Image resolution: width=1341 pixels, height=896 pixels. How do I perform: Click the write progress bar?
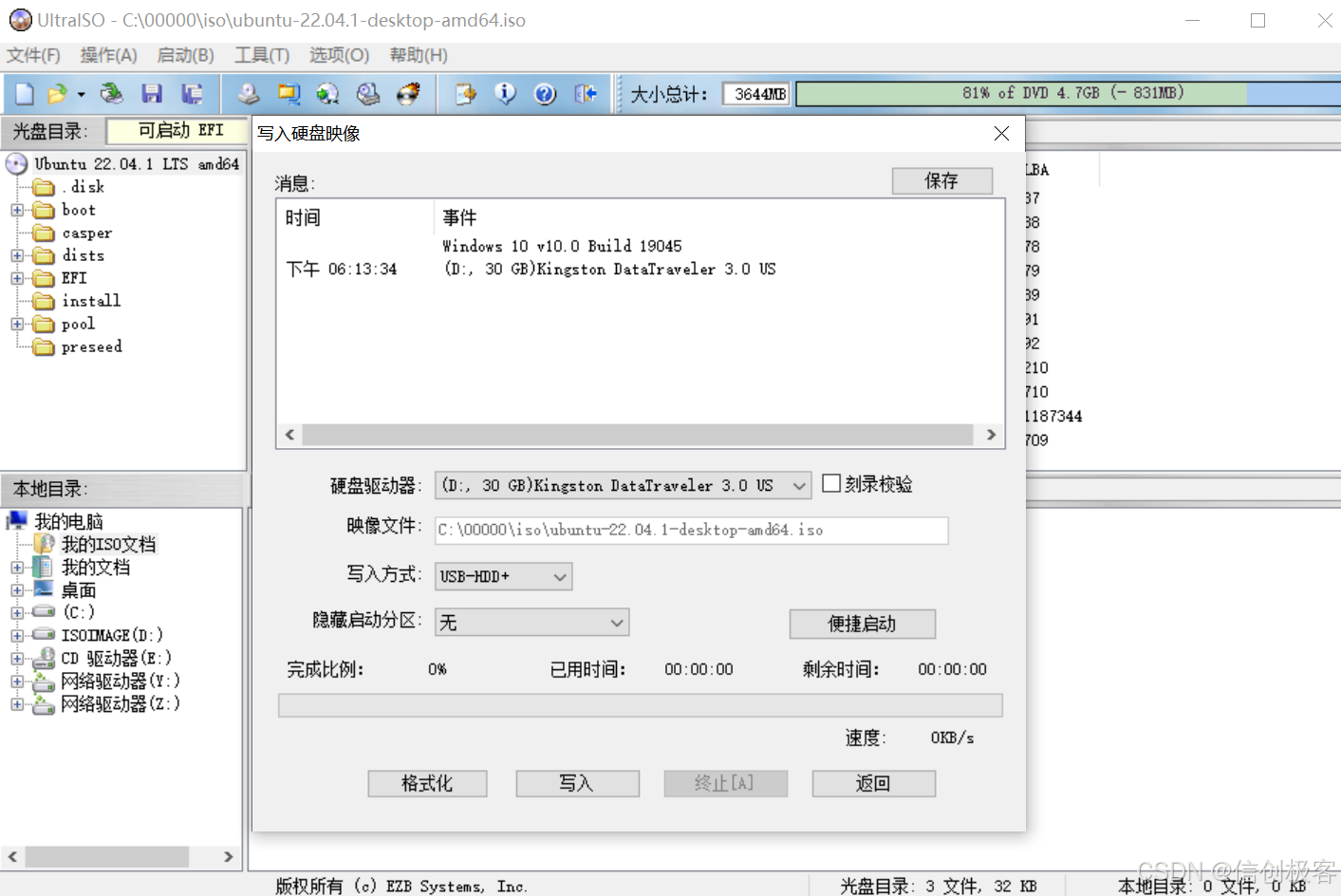641,705
